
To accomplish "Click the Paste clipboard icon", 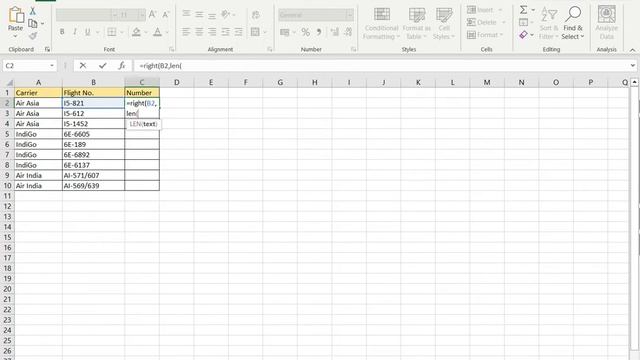I will tap(16, 15).
